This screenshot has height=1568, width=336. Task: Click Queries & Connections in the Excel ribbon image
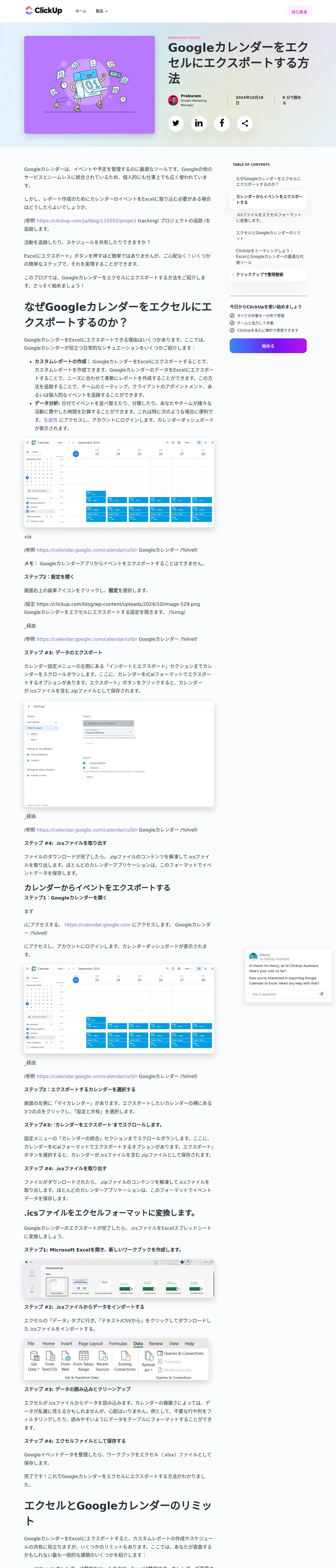click(181, 1353)
